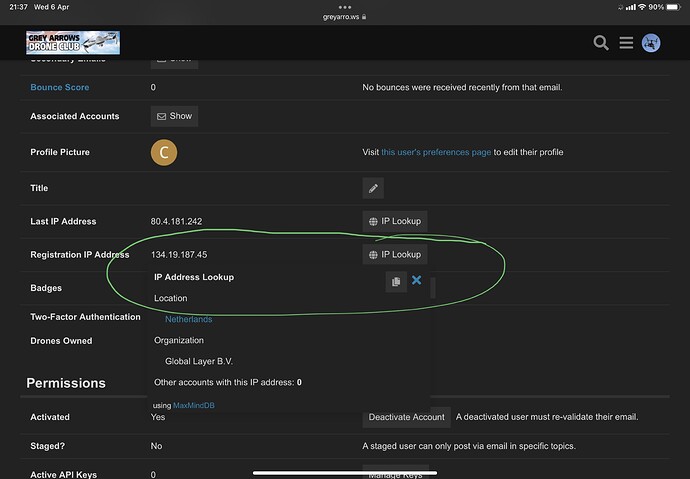This screenshot has height=479, width=690.
Task: Click the Wi-Fi status icon
Action: [x=642, y=7]
